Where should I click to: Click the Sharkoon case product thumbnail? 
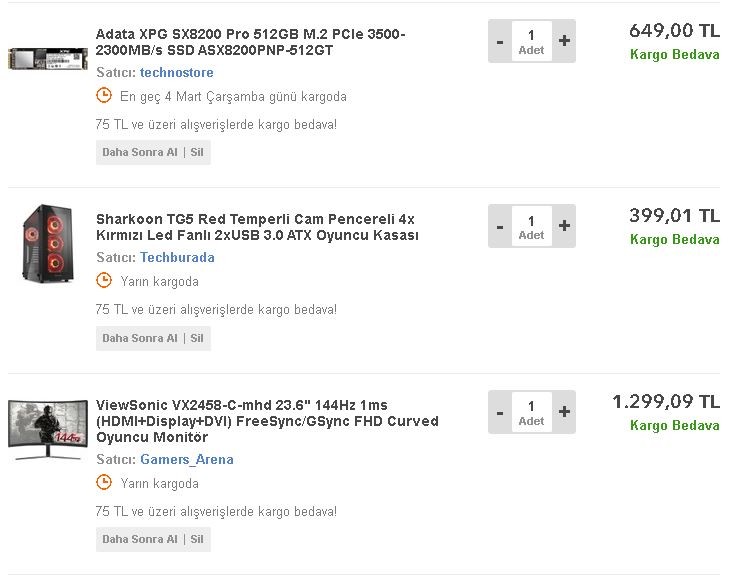46,242
